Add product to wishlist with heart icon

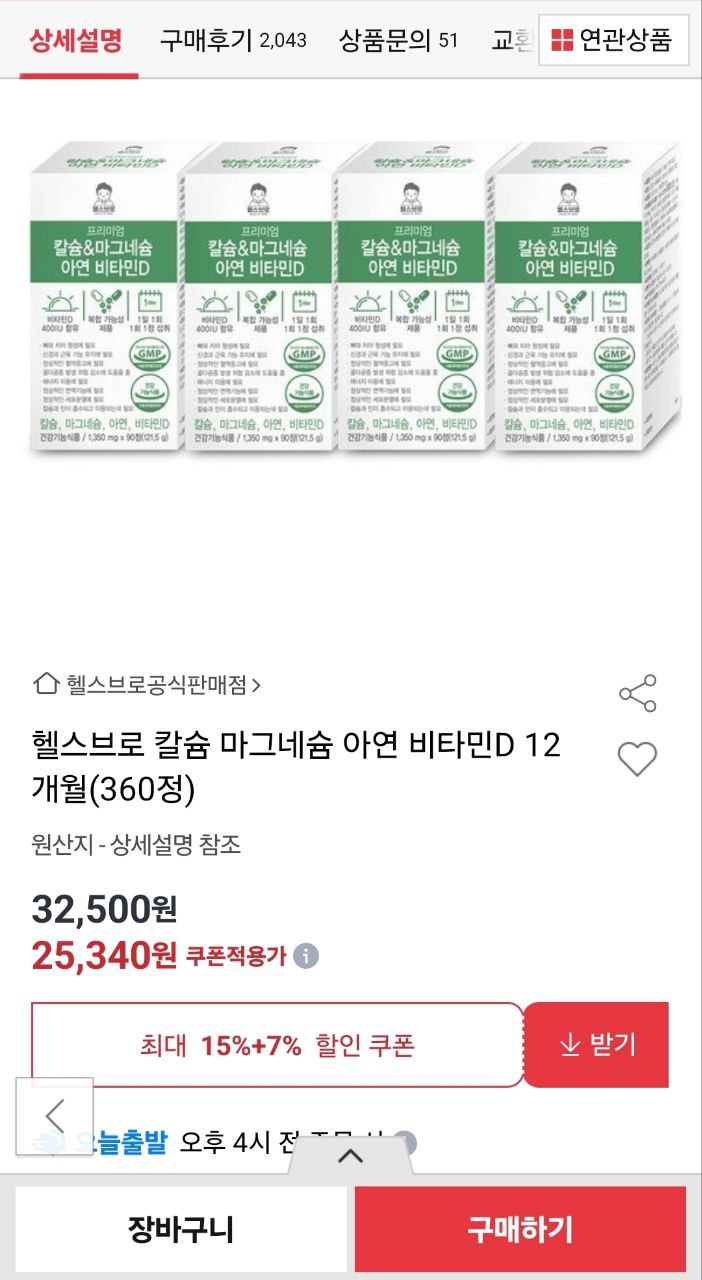(637, 760)
